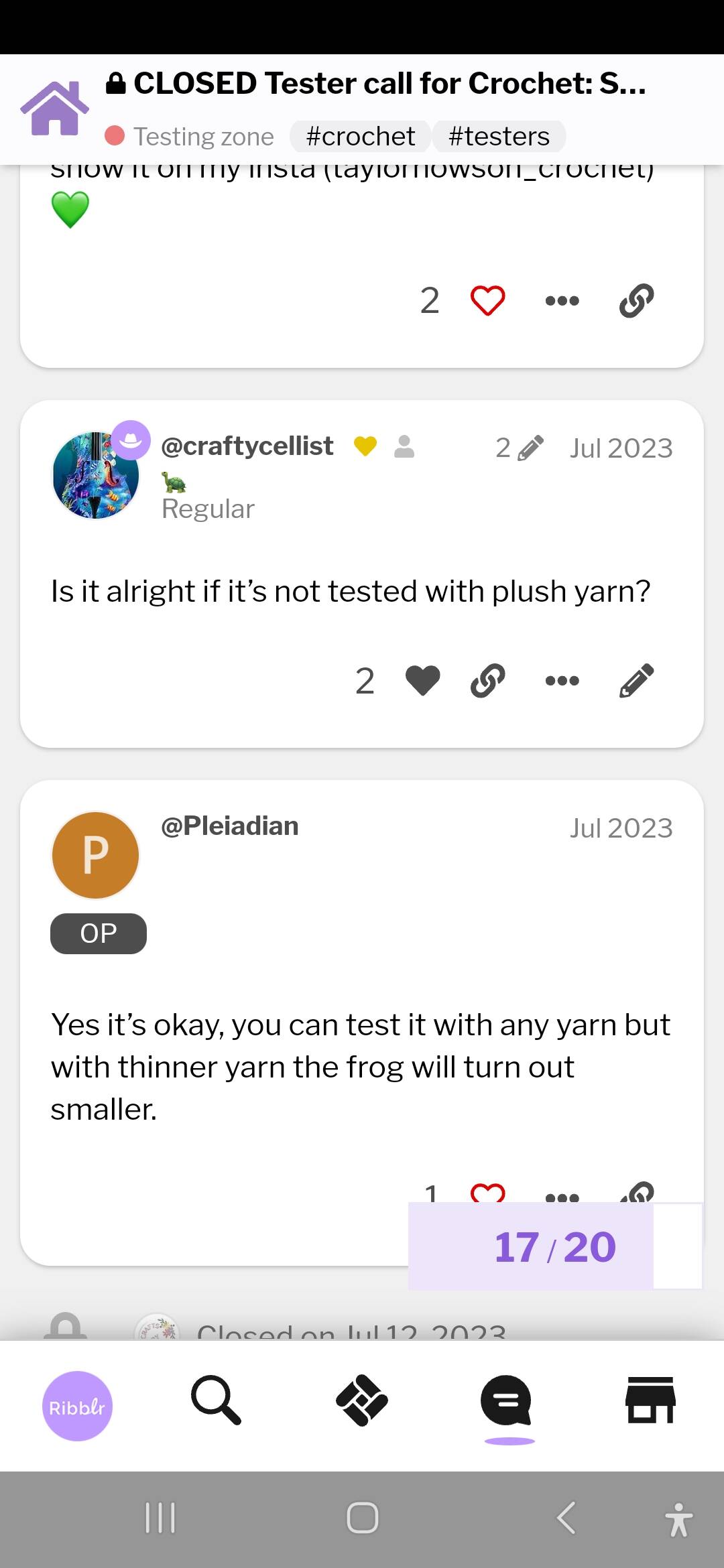This screenshot has width=724, height=1568.
Task: Open search from the bottom bar
Action: (216, 1400)
